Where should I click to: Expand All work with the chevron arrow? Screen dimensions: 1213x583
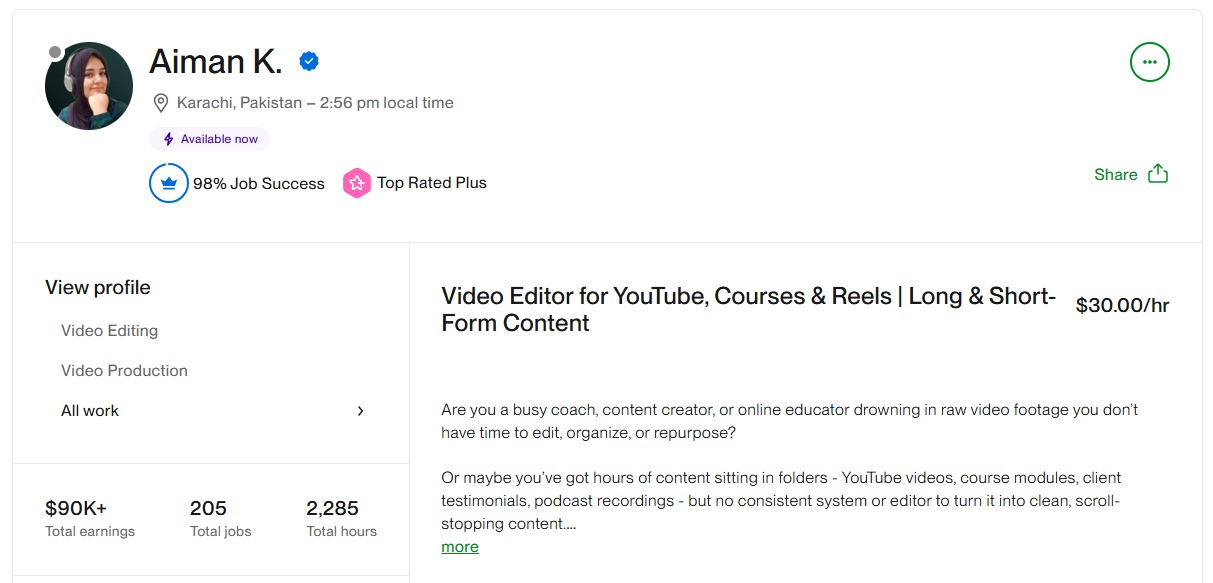click(361, 411)
